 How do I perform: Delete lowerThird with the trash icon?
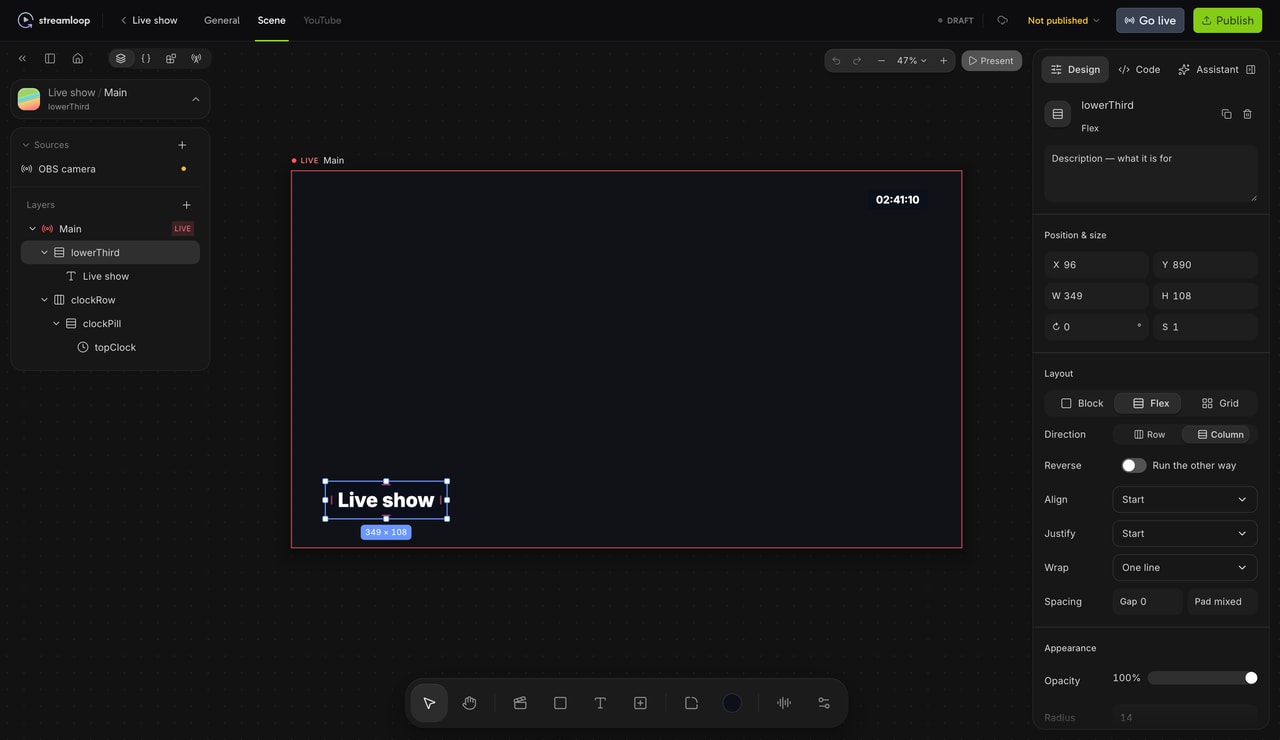pyautogui.click(x=1247, y=114)
